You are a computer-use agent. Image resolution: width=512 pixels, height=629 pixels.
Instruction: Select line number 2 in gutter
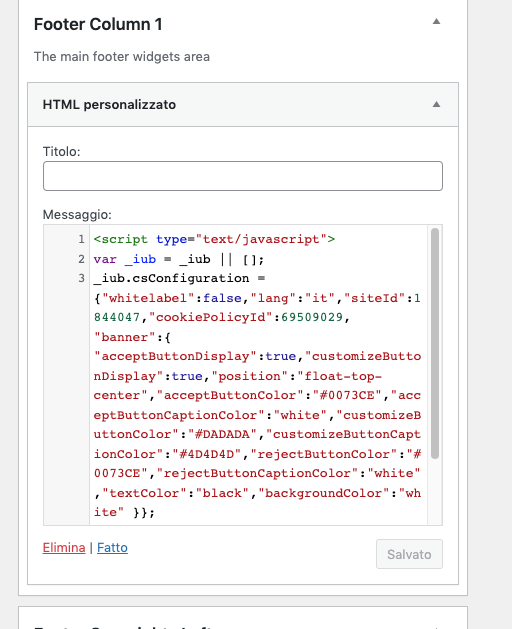click(x=81, y=259)
